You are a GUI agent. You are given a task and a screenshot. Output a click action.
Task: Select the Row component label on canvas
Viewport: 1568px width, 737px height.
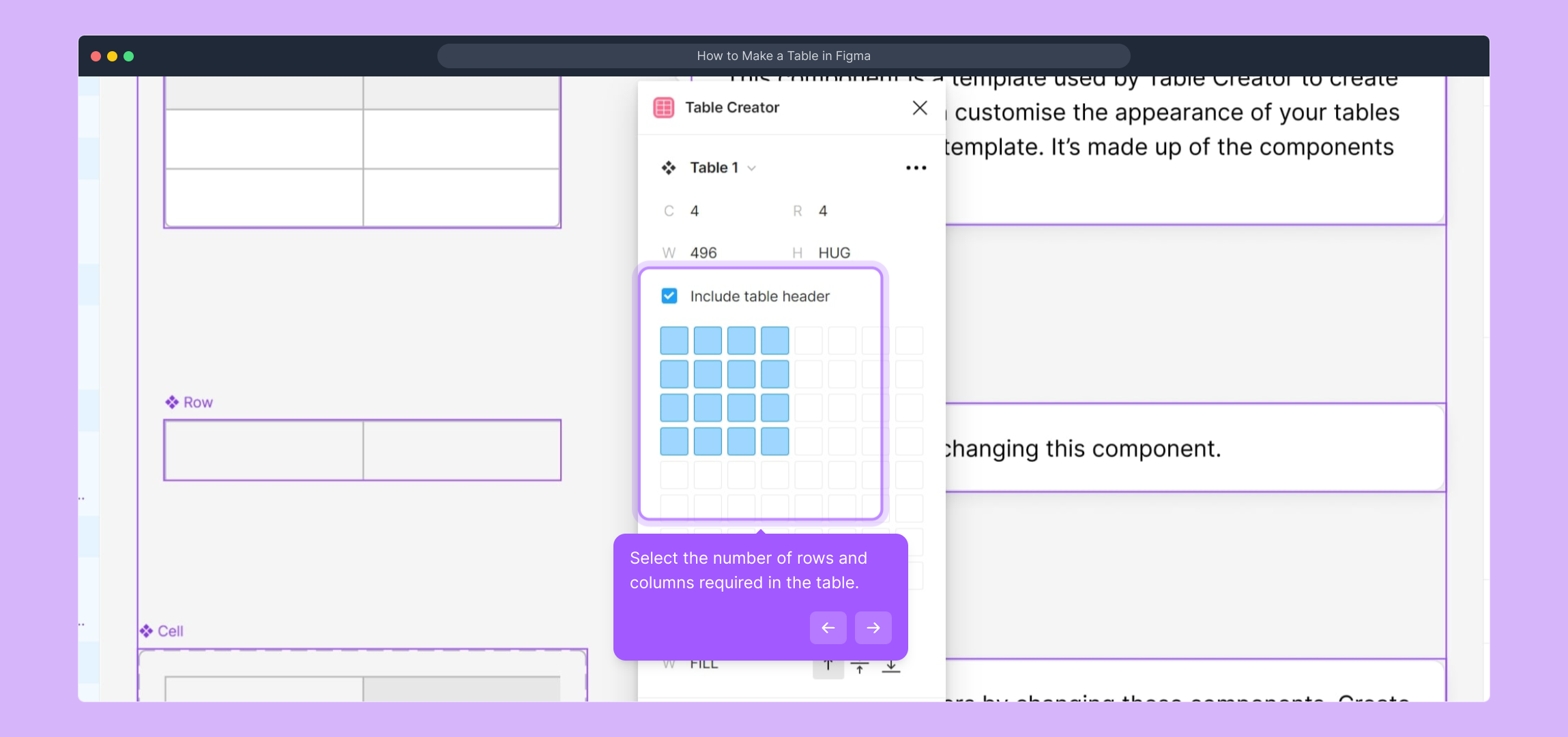[198, 403]
